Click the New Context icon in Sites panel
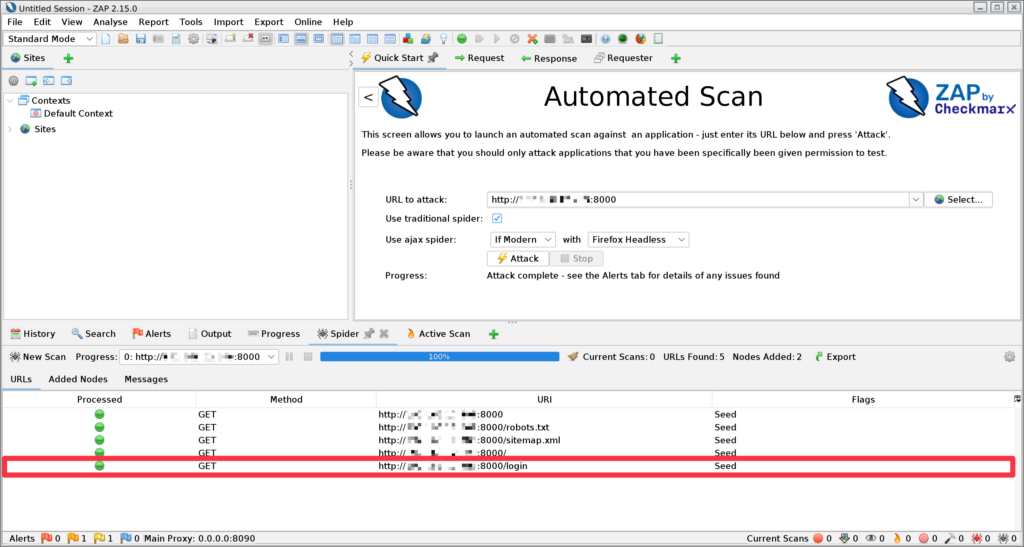This screenshot has height=547, width=1024. pyautogui.click(x=31, y=81)
